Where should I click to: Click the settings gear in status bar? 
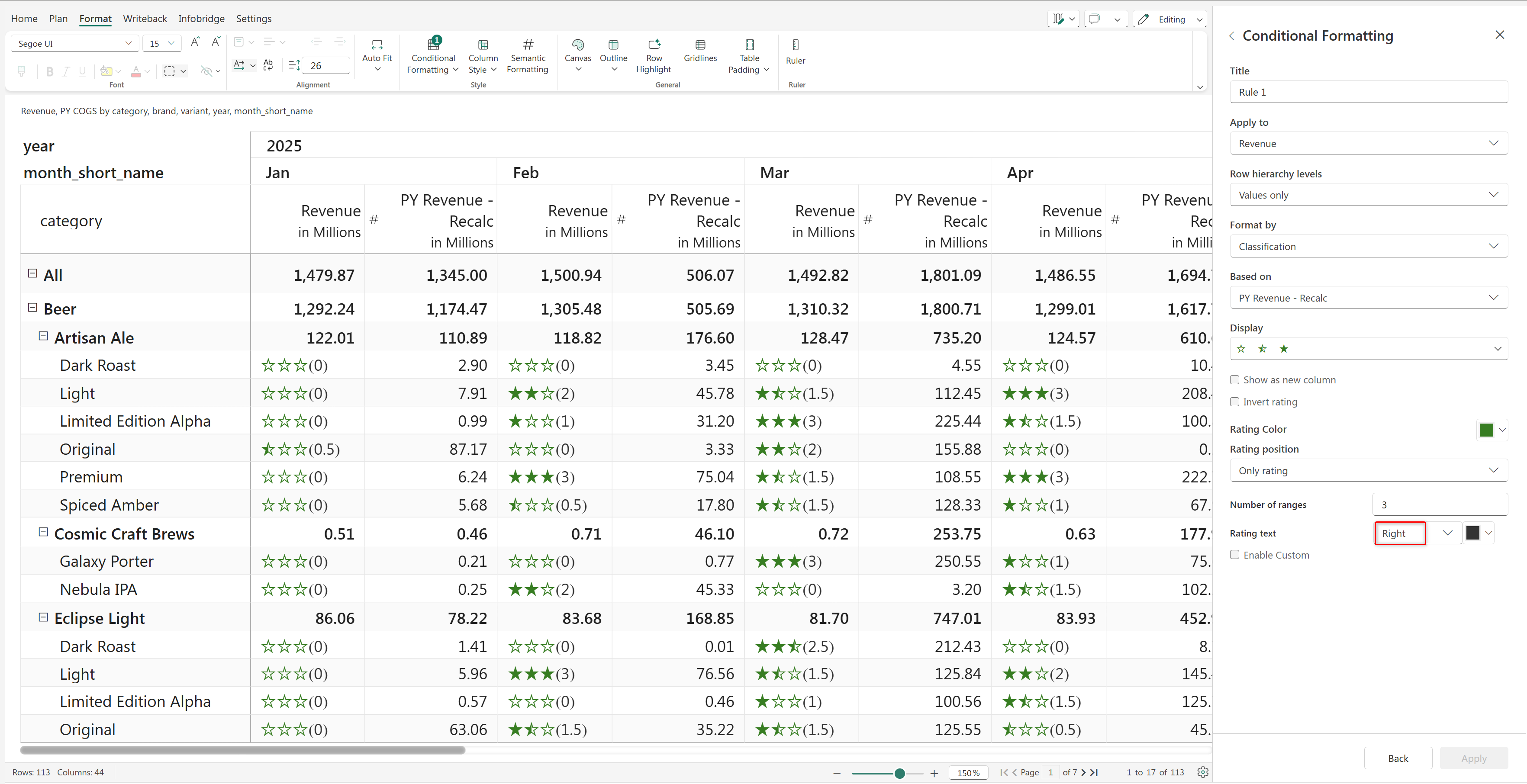[1202, 772]
